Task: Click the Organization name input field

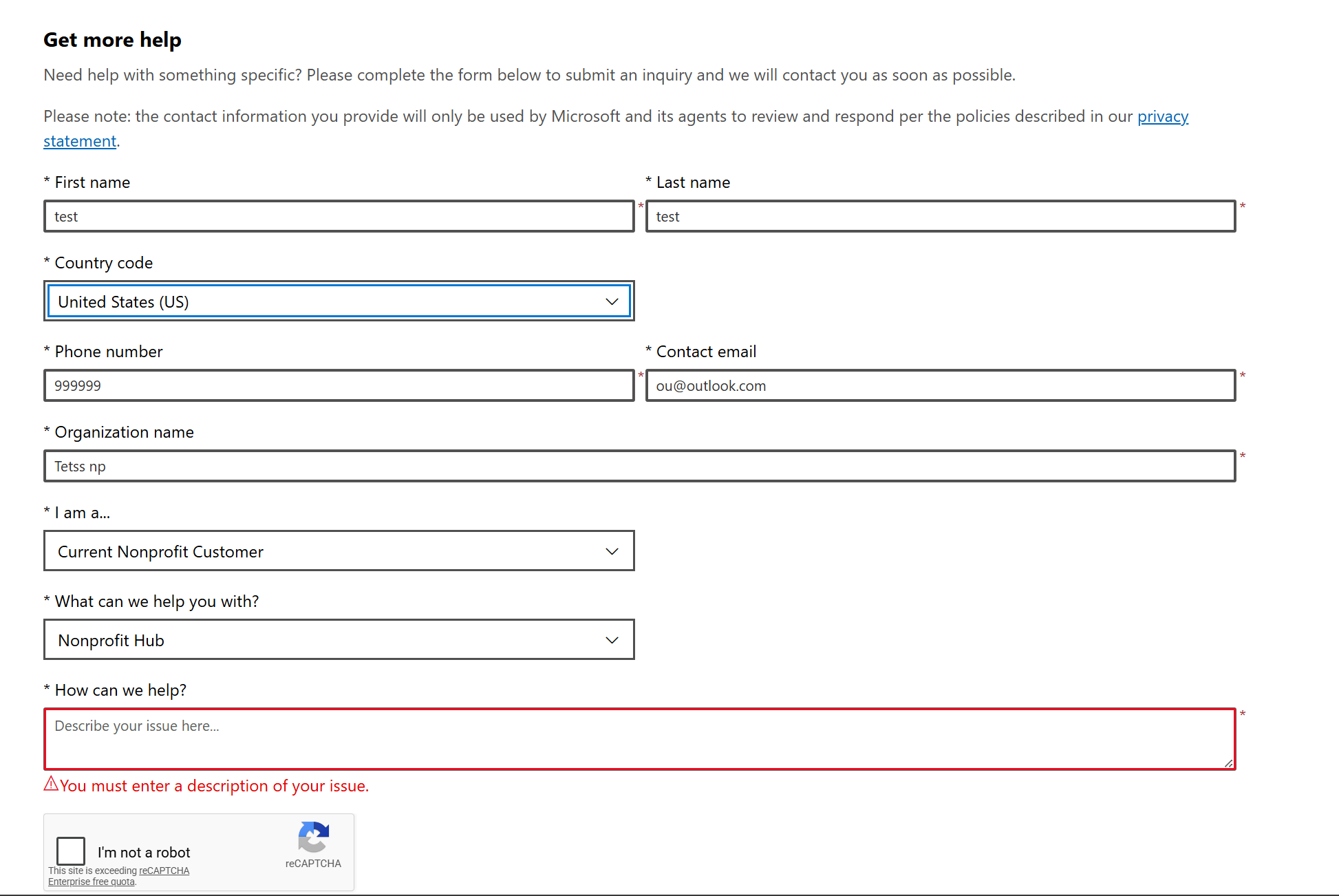Action: point(640,466)
